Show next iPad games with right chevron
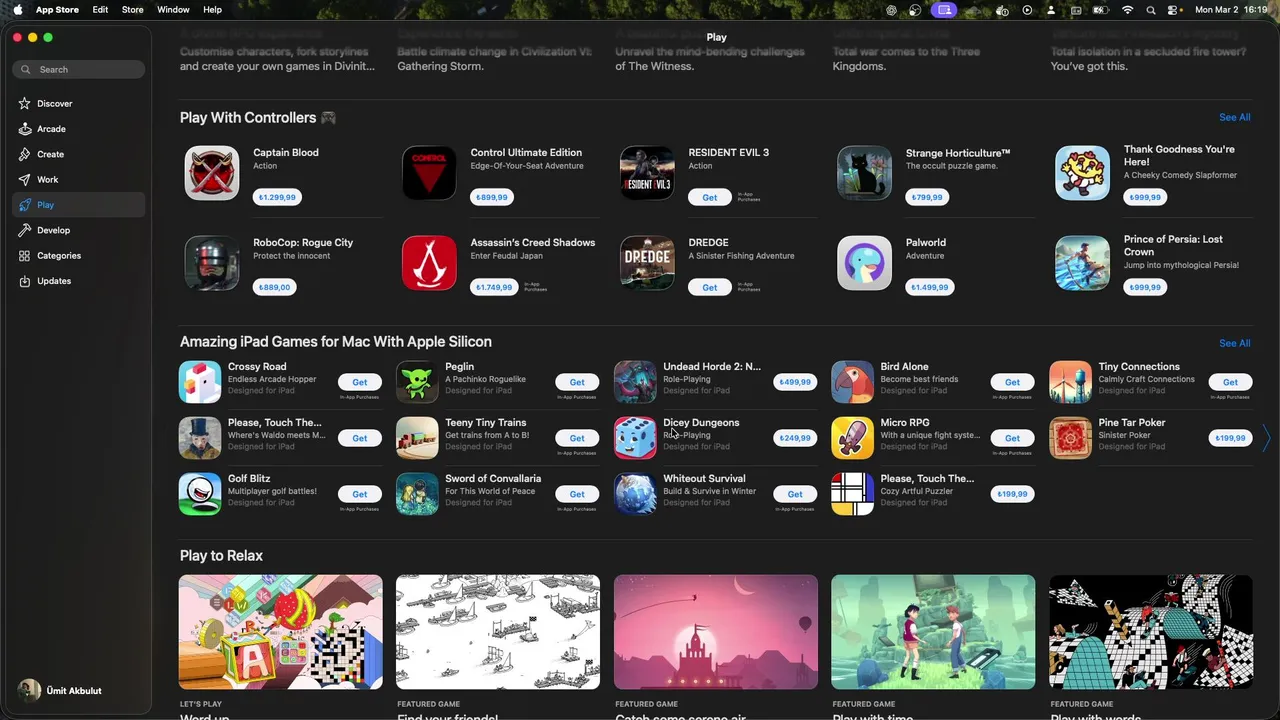This screenshot has height=720, width=1280. click(x=1266, y=438)
